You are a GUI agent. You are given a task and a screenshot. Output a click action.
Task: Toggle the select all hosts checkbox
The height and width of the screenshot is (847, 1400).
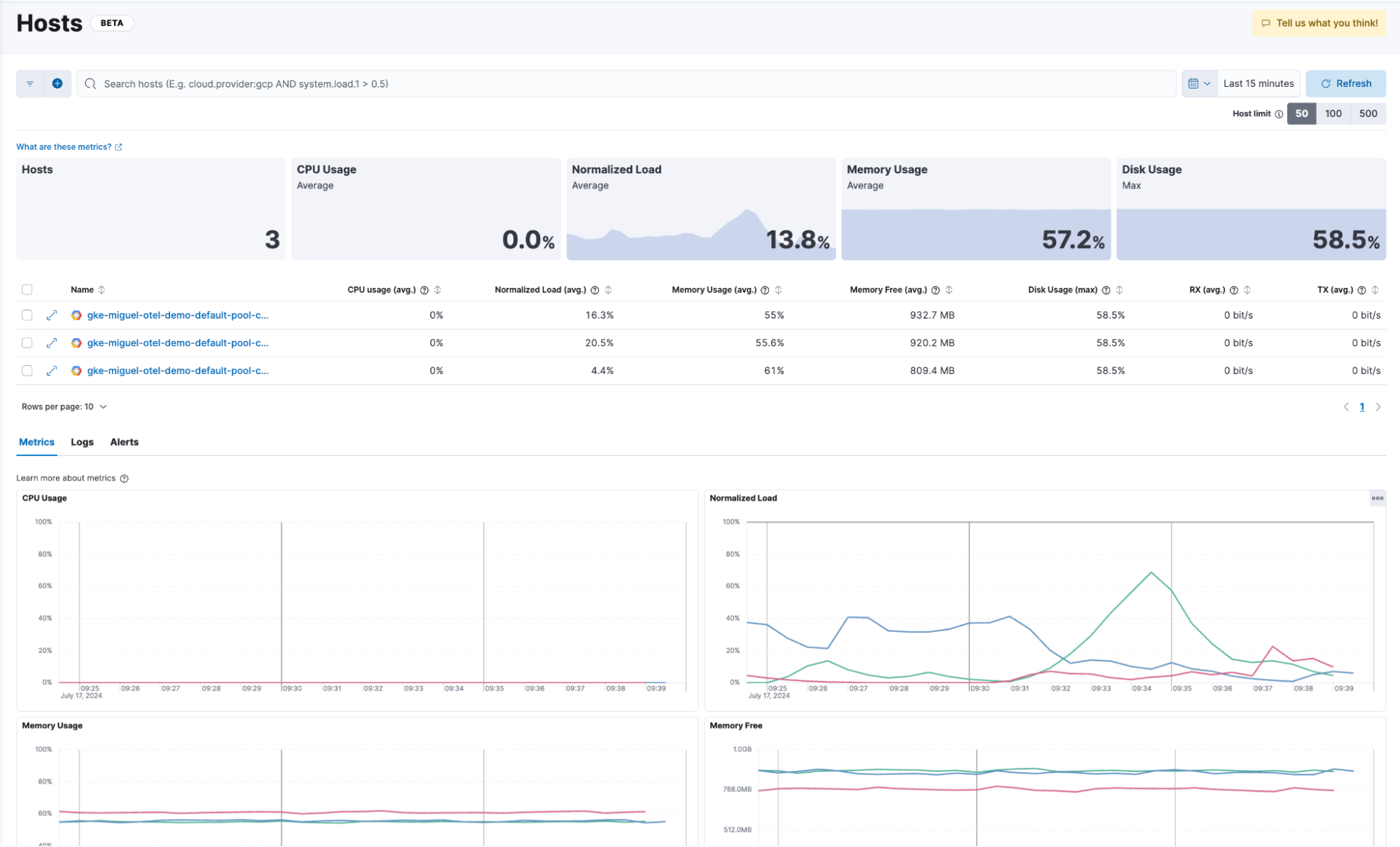pos(27,290)
